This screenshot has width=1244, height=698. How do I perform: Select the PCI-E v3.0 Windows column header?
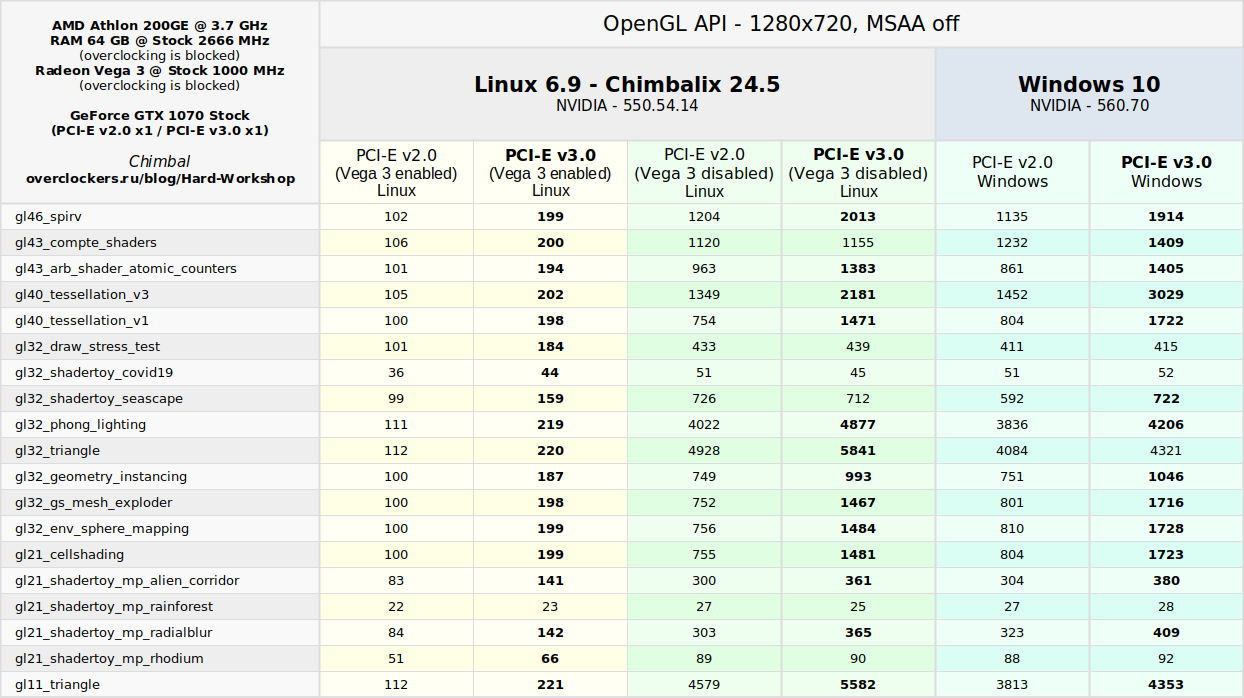coord(1166,172)
